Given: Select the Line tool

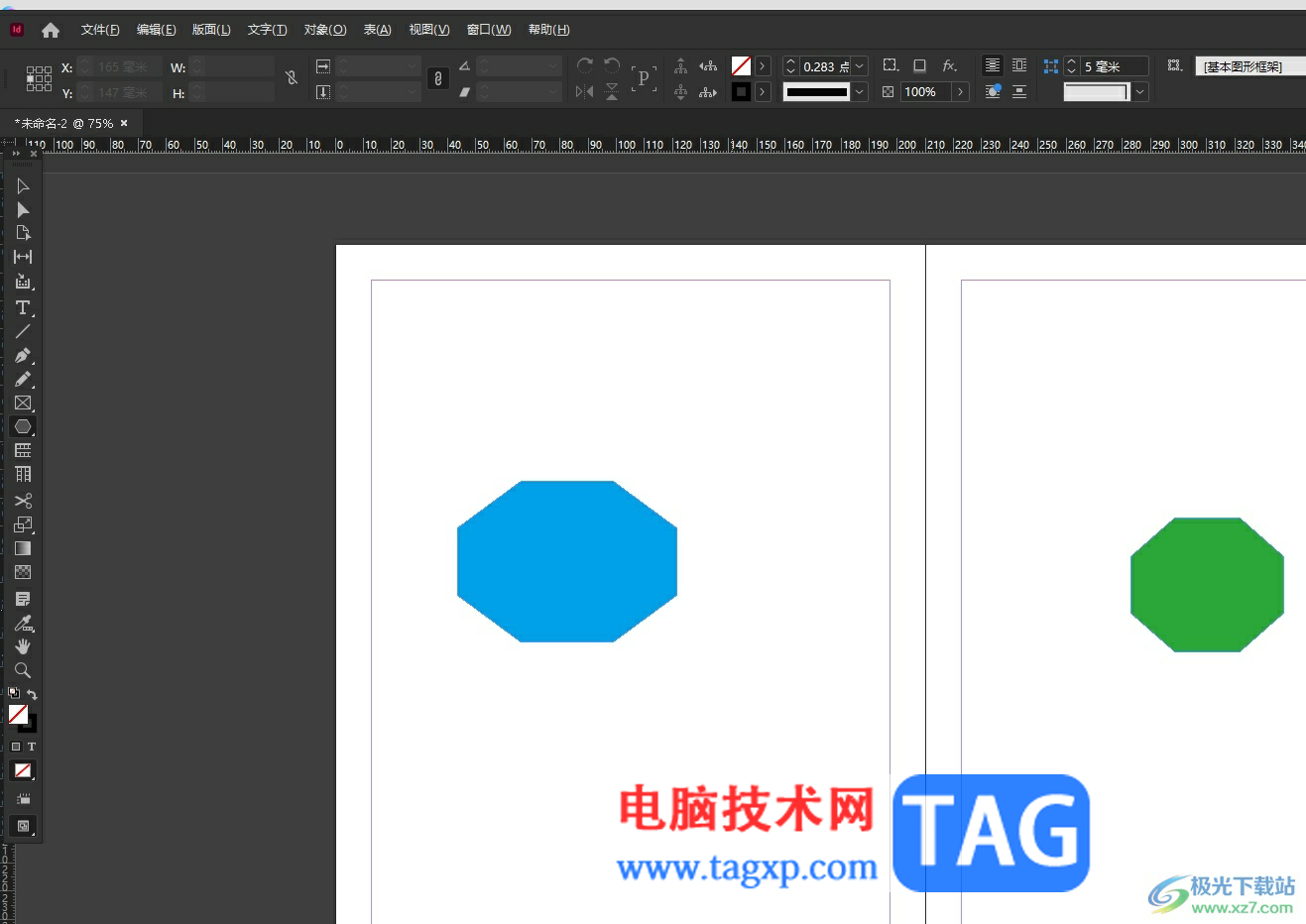Looking at the screenshot, I should point(23,331).
